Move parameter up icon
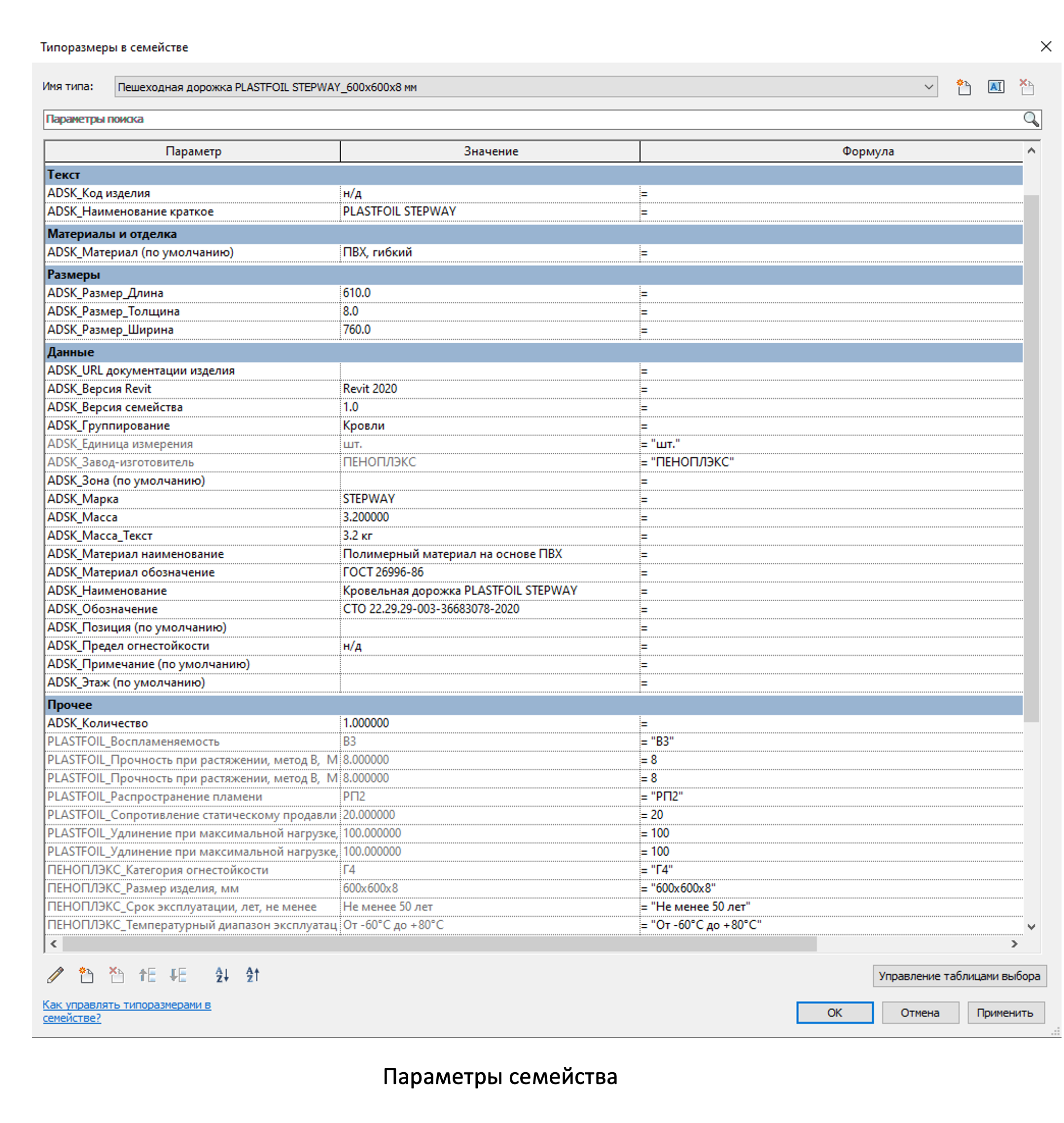1064x1123 pixels. [147, 975]
